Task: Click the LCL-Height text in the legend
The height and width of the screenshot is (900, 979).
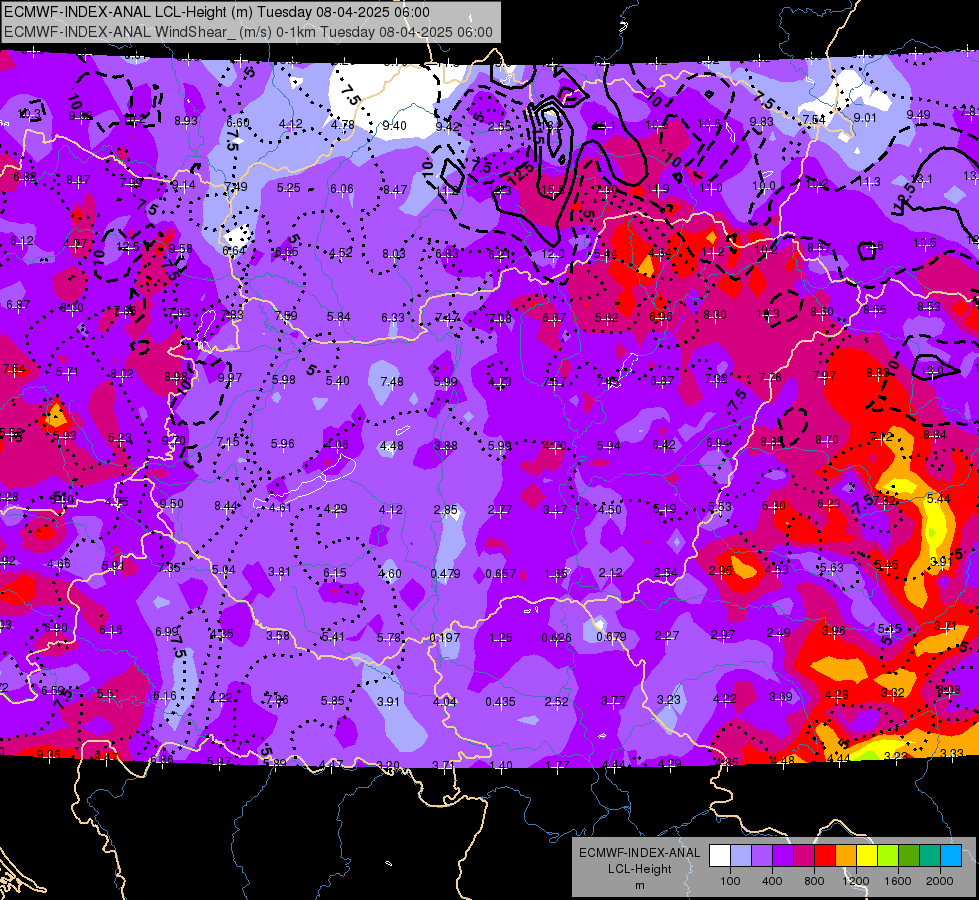Action: coord(639,869)
